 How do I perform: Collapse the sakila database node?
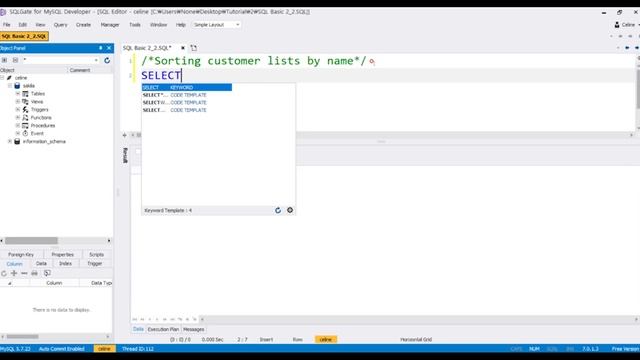click(10, 86)
